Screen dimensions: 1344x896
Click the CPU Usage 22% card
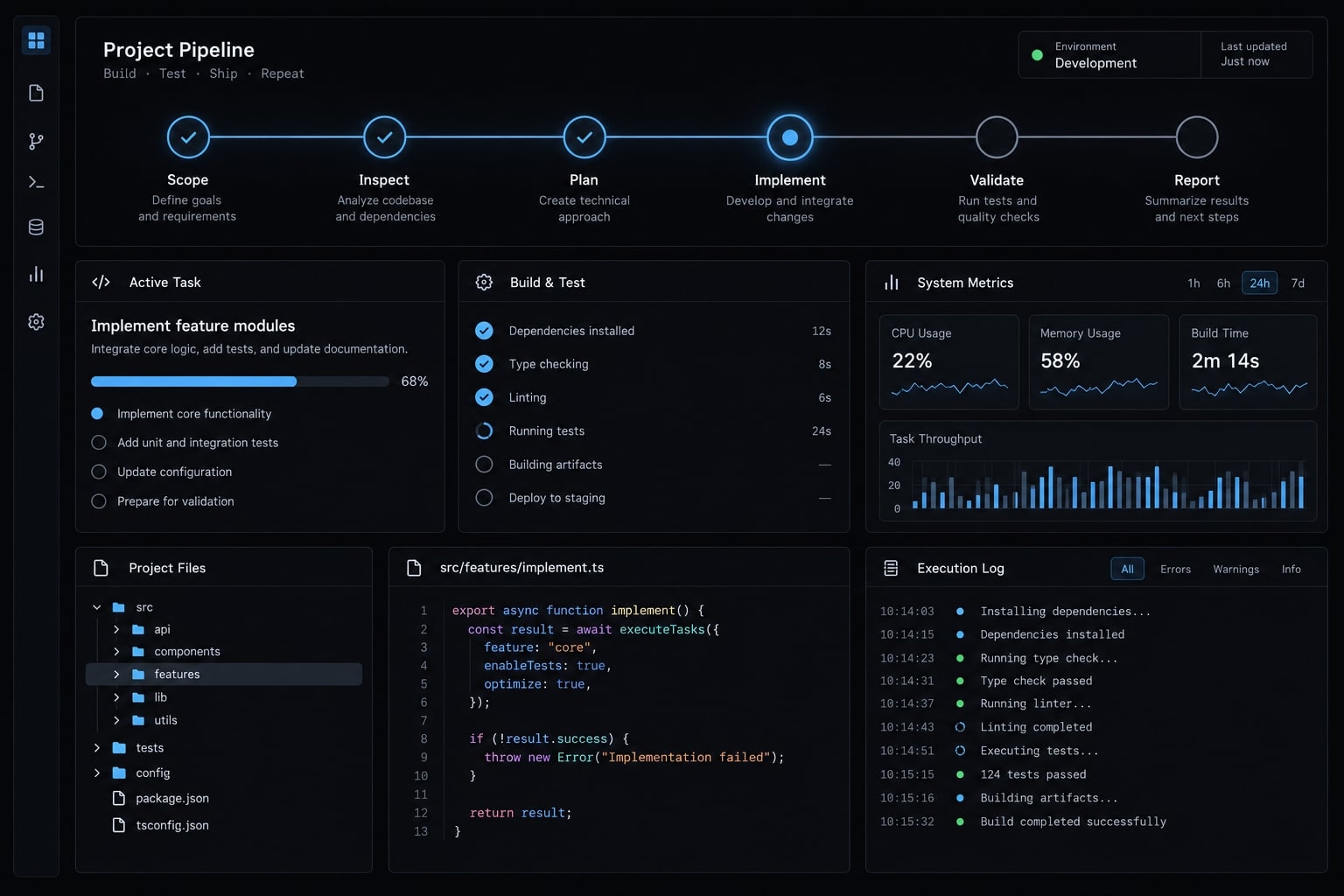[x=949, y=362]
